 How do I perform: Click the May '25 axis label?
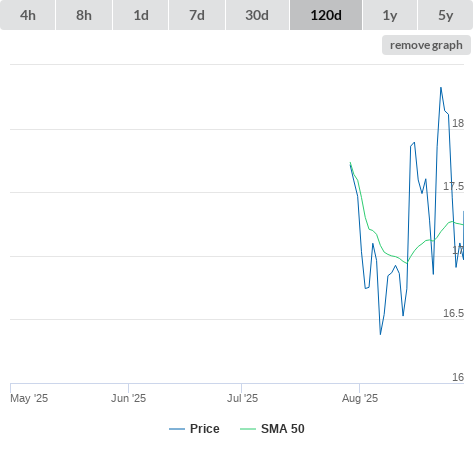(29, 398)
